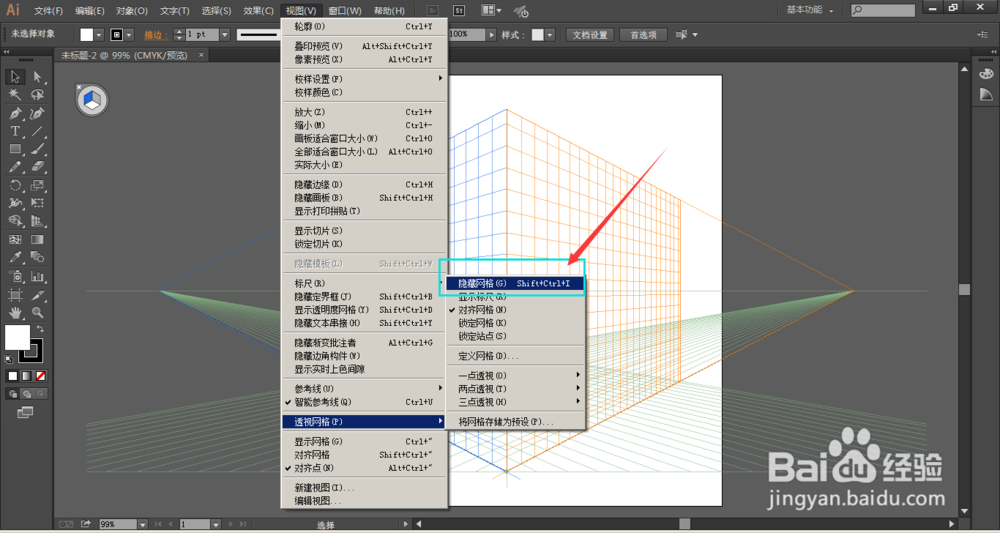1000x533 pixels.
Task: Select the Mesh tool
Action: (15, 240)
